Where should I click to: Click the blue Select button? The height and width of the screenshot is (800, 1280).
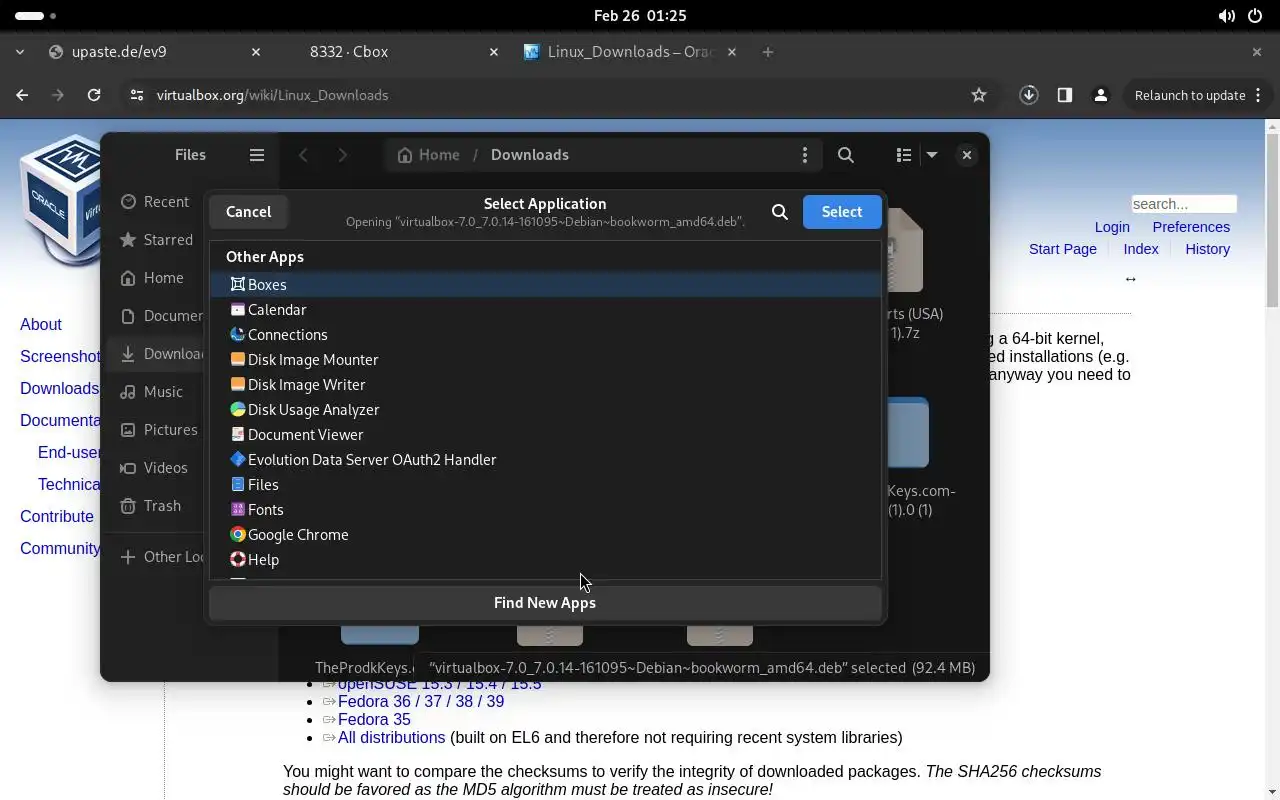pos(842,212)
